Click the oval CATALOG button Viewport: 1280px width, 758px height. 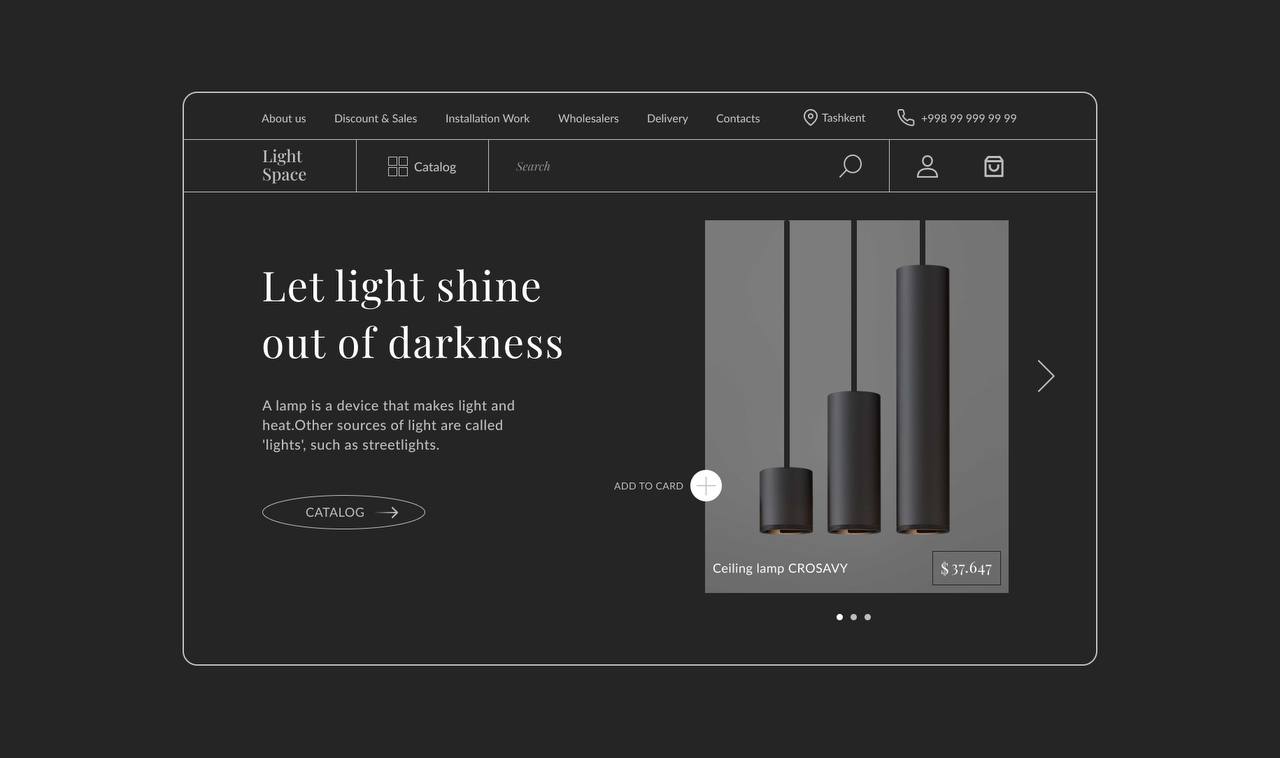344,512
